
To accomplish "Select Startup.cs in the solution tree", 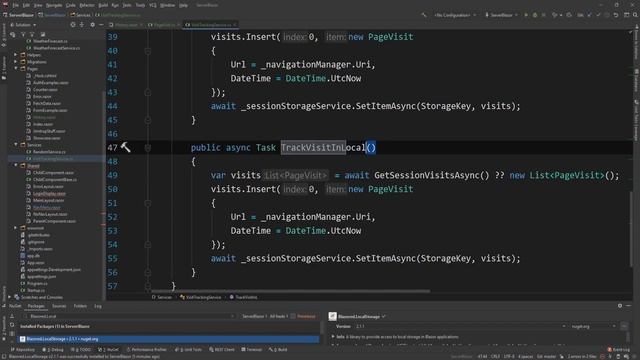I will [36, 290].
